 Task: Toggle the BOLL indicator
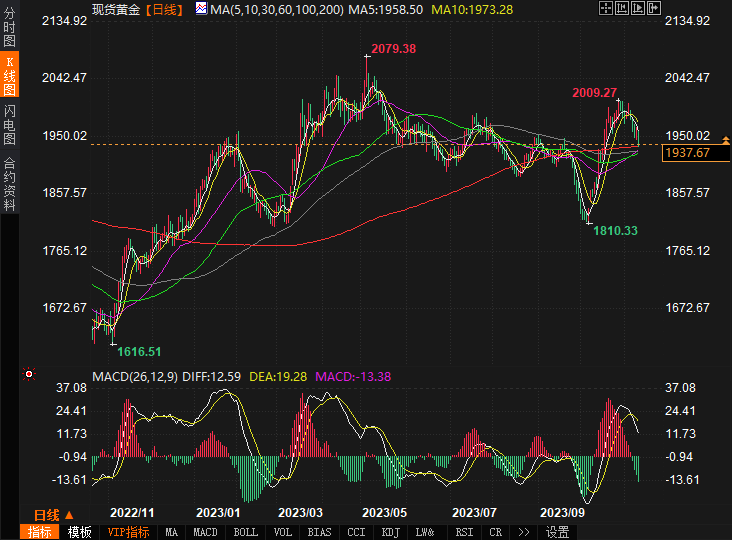click(x=245, y=532)
